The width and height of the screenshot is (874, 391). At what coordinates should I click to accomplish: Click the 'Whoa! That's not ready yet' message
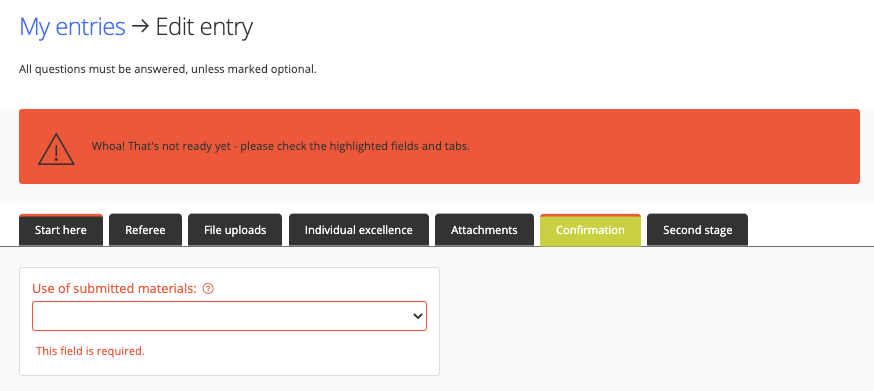(280, 147)
